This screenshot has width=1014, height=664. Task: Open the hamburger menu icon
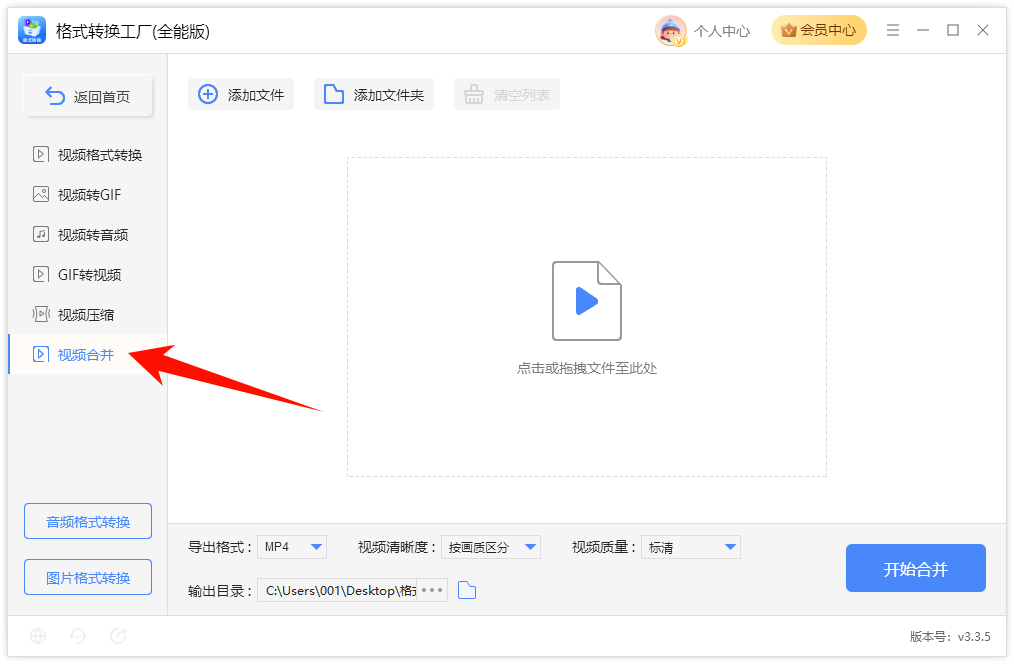pos(892,30)
